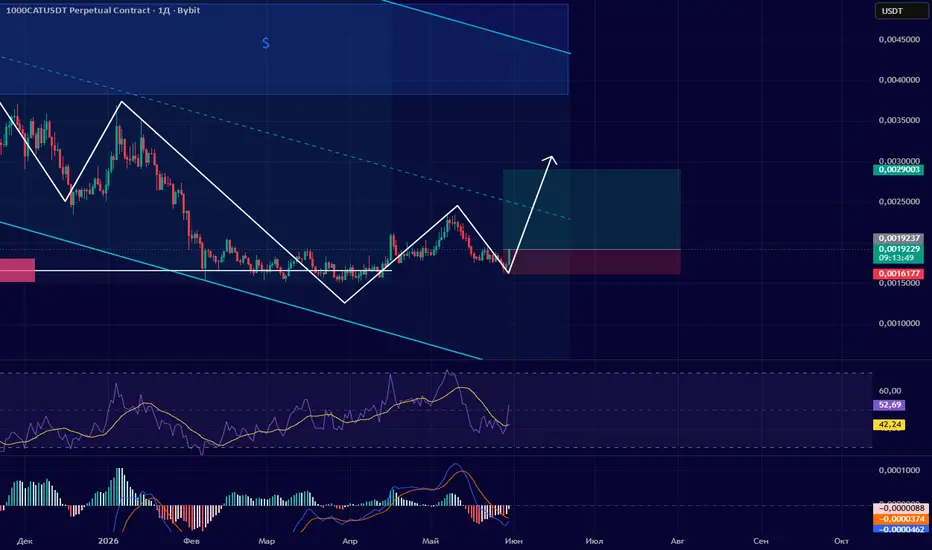Click the 0,0035000 price axis label
932x550 pixels.
point(899,120)
